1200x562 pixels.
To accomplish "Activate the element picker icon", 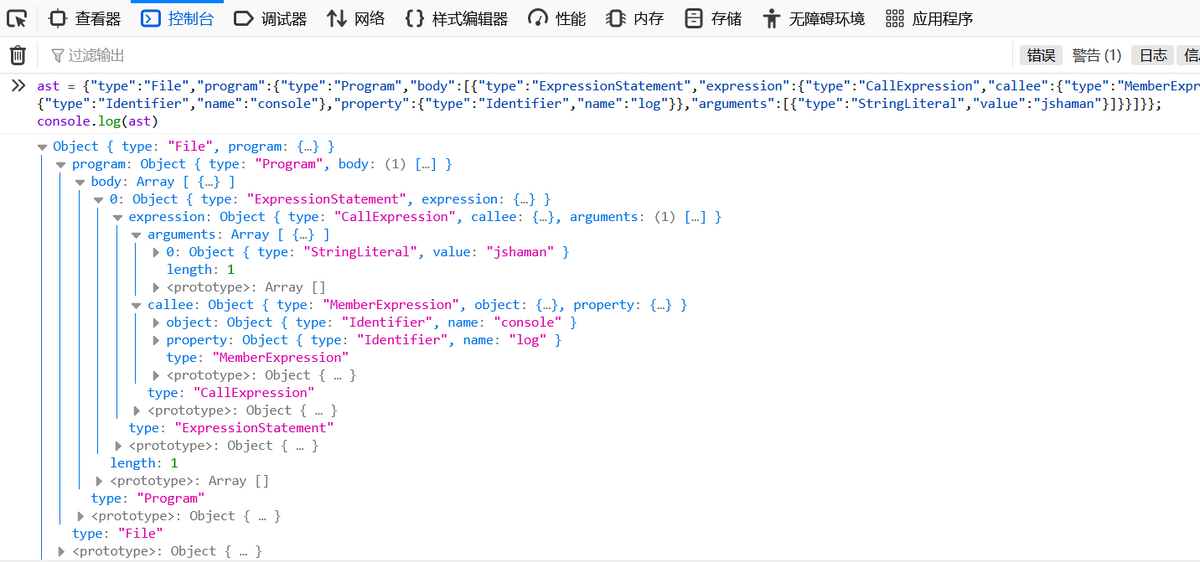I will click(17, 18).
